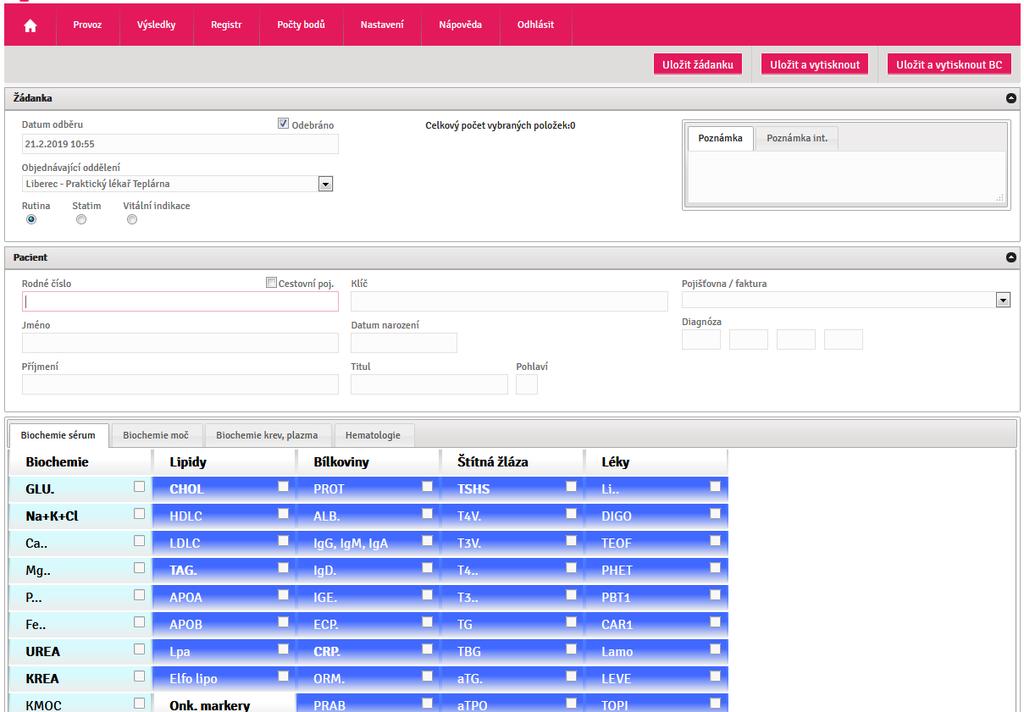This screenshot has height=712, width=1024.
Task: Check the CHOL test checkbox
Action: tap(283, 487)
